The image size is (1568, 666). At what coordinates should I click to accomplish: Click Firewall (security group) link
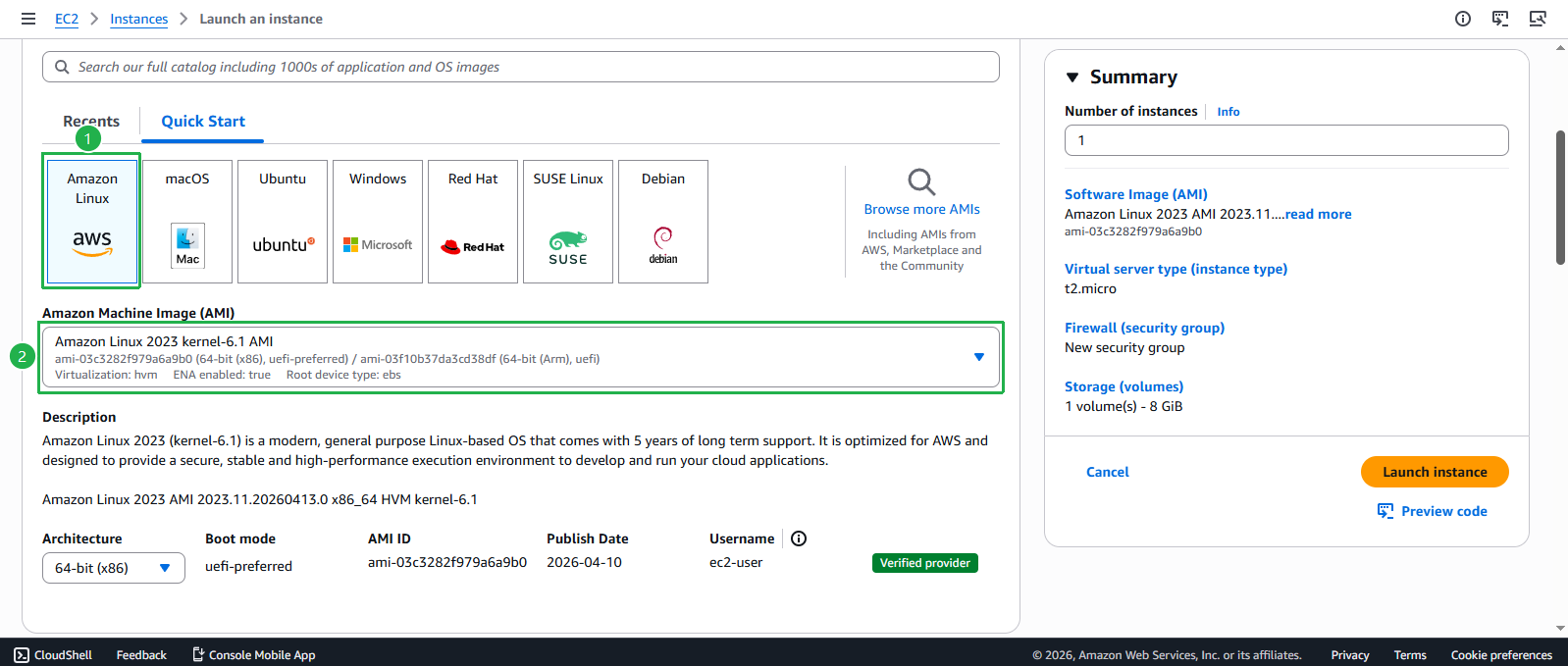tap(1144, 328)
